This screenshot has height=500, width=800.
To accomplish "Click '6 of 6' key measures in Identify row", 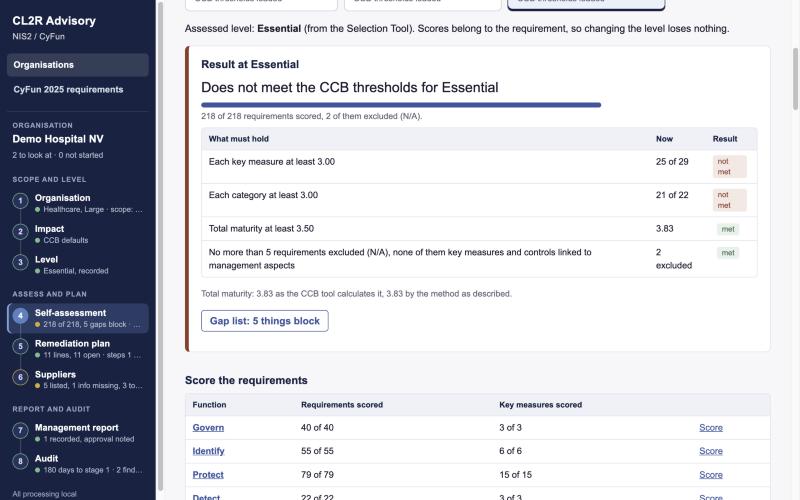I will (x=510, y=451).
